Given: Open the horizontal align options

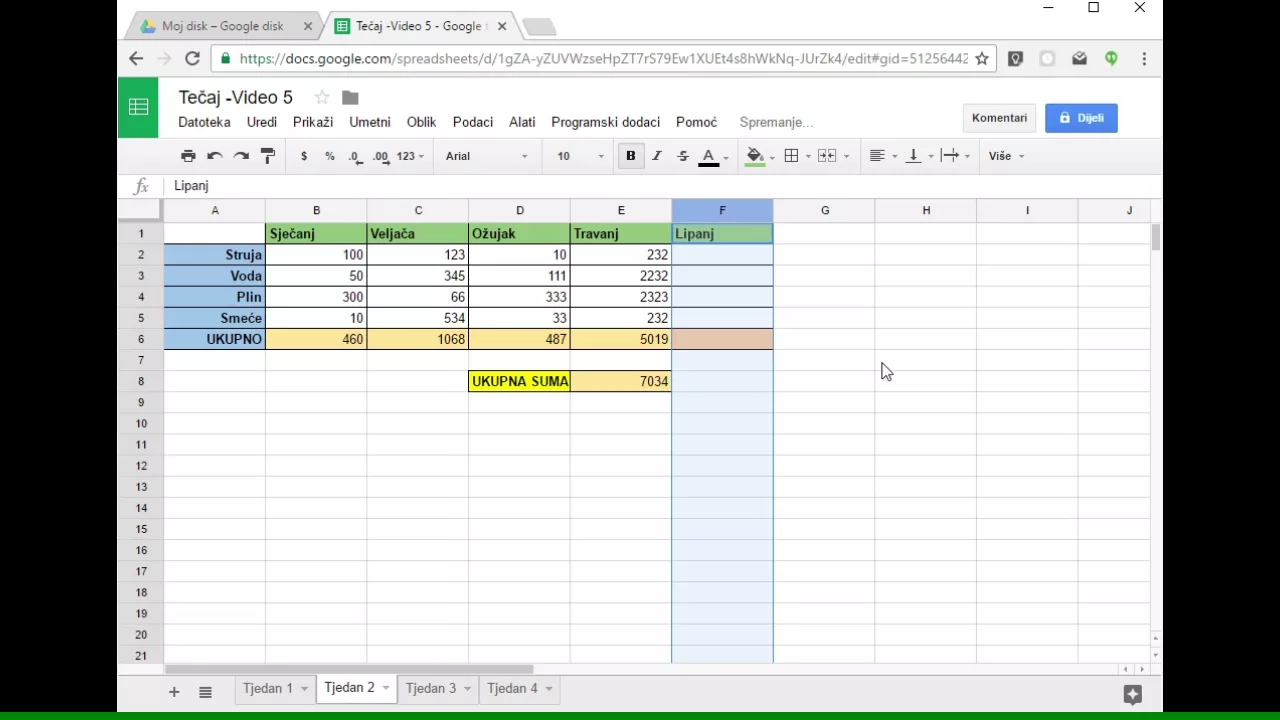Looking at the screenshot, I should point(877,156).
